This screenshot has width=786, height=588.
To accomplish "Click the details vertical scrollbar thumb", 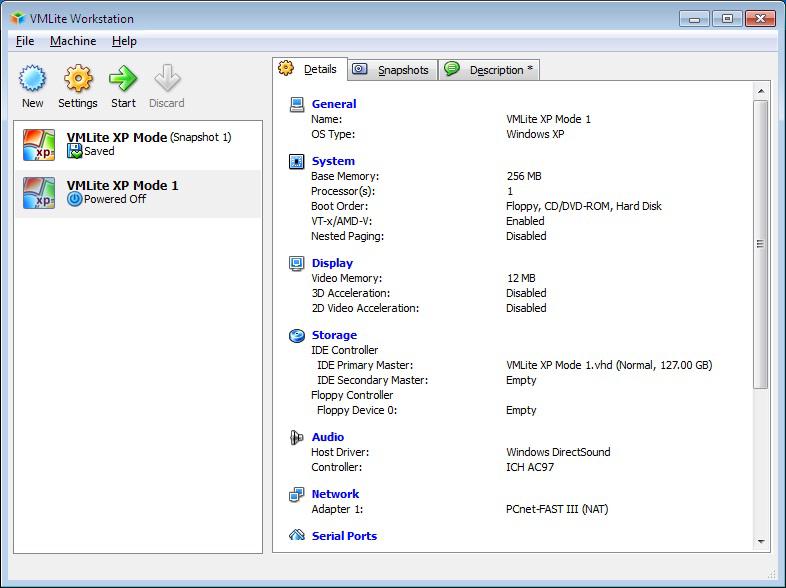I will tap(760, 244).
